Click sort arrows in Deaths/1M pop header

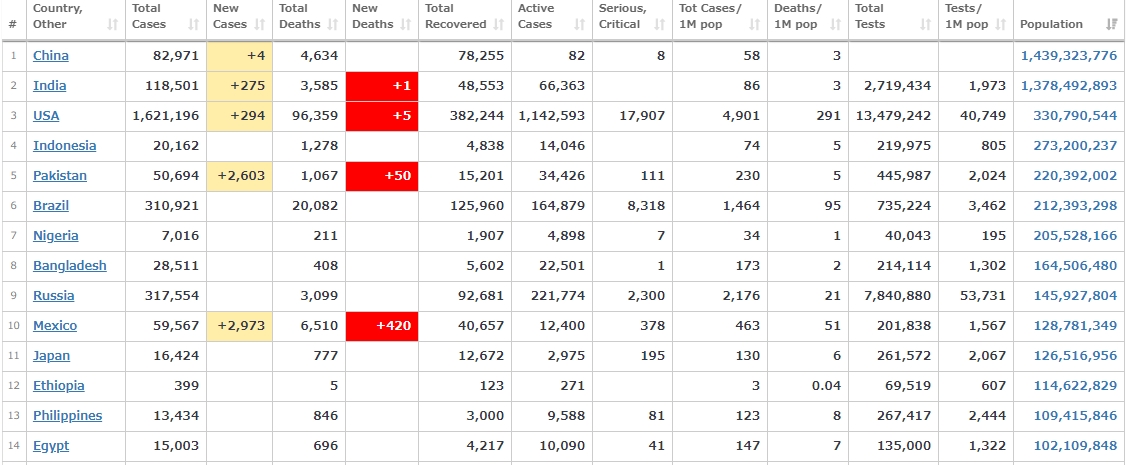[833, 24]
